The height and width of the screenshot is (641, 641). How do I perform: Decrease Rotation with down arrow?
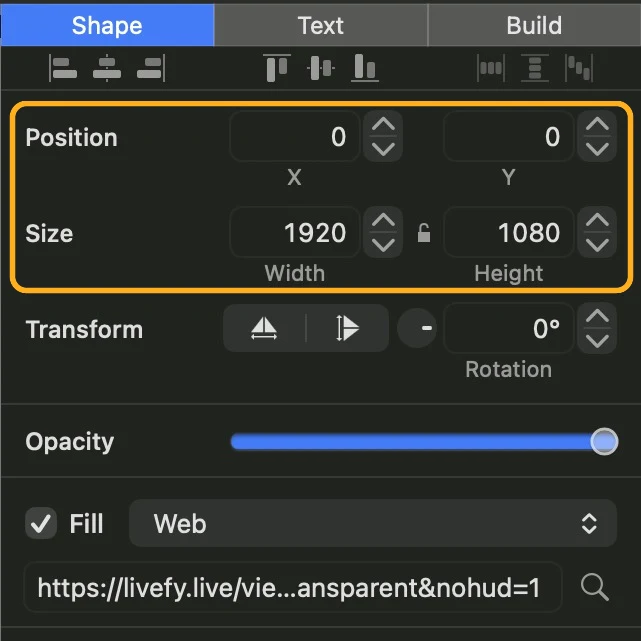tap(597, 341)
